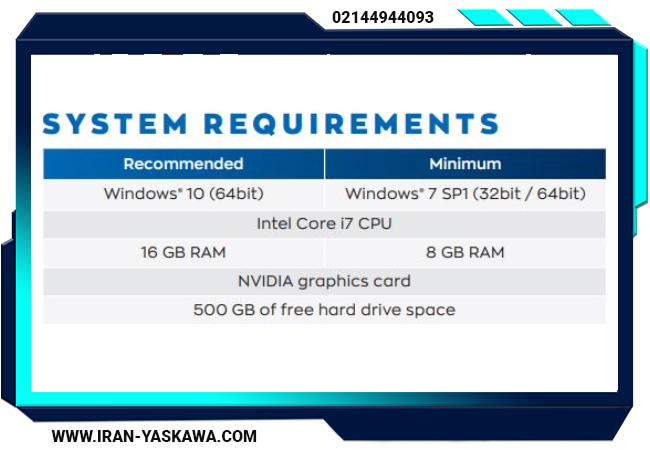Click the cyan accent bar on right edge
The image size is (650, 450).
pos(640,137)
